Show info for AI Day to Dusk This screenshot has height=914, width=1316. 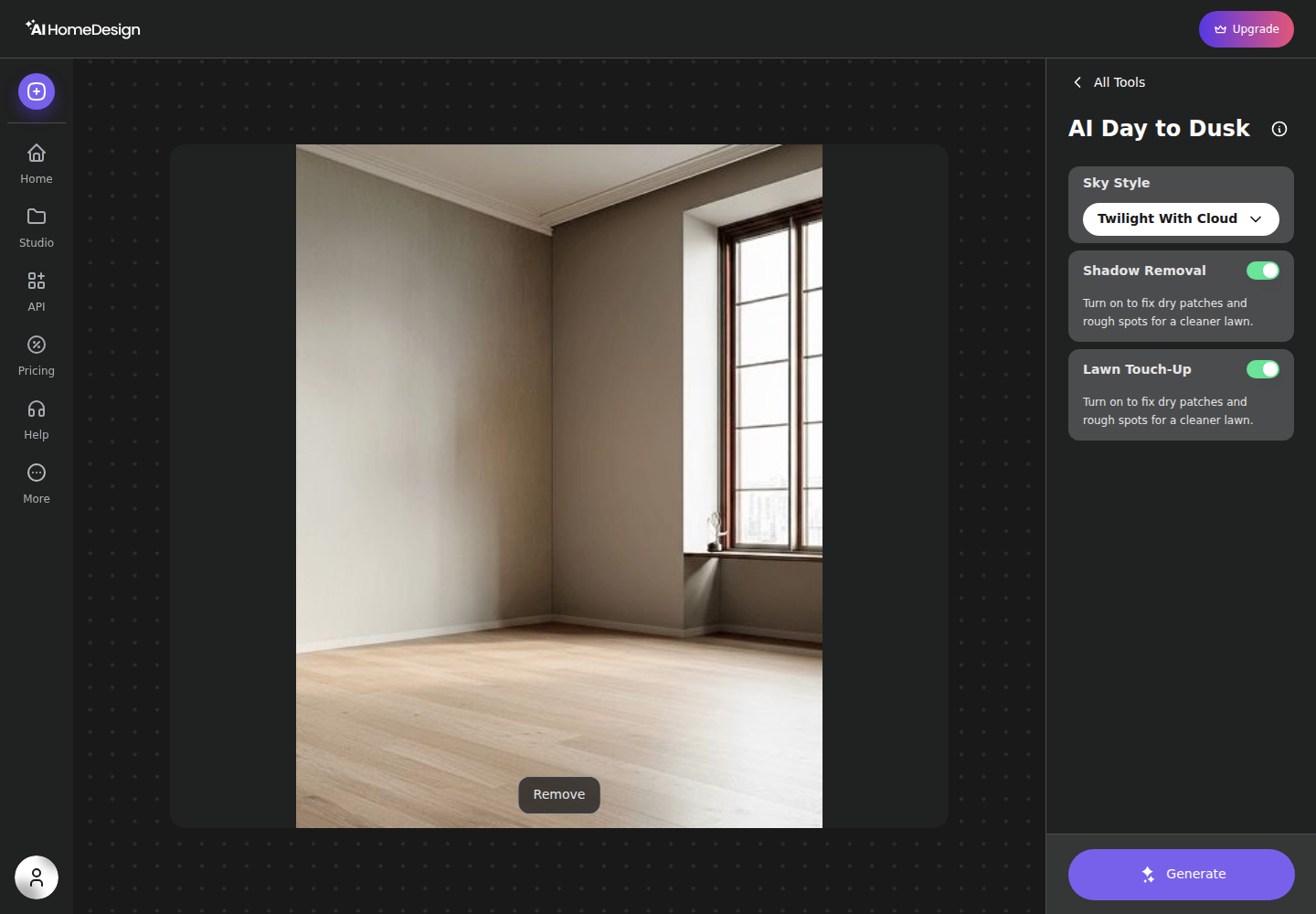(x=1279, y=129)
